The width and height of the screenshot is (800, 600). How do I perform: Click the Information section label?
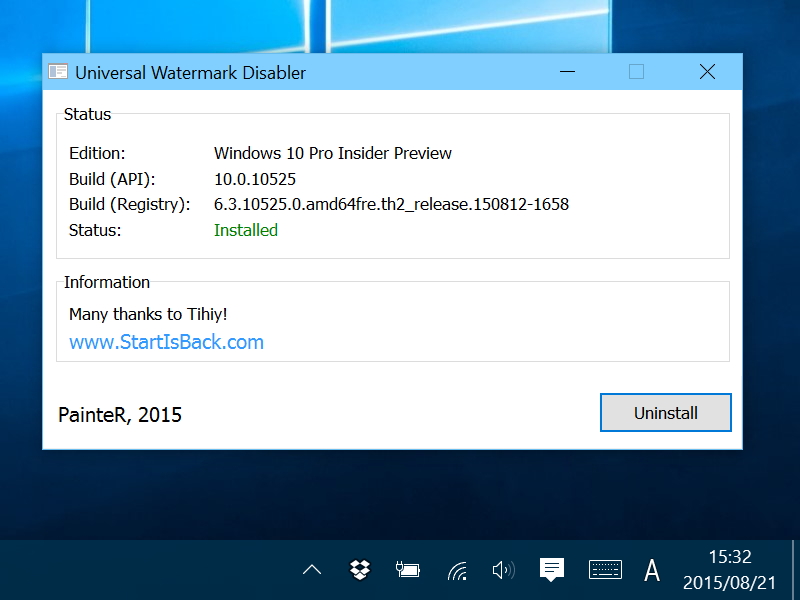tap(107, 282)
